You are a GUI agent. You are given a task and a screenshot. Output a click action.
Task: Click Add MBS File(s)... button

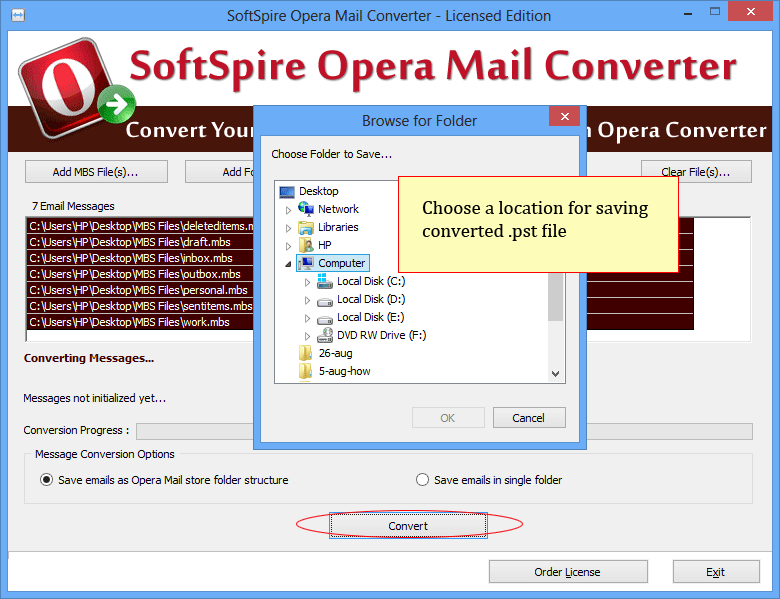point(96,172)
